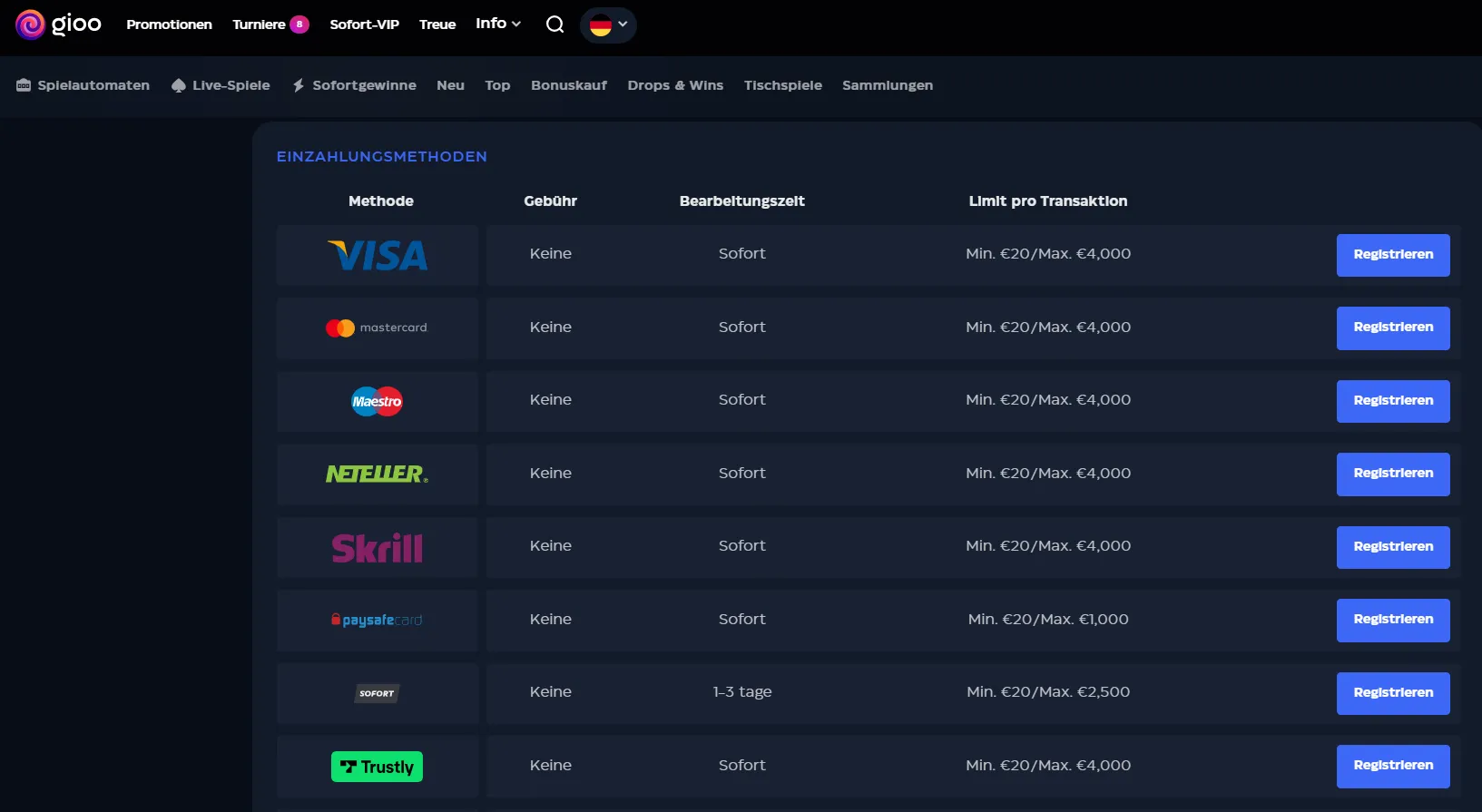Click the Limit pro Transaktion header
This screenshot has width=1482, height=812.
pyautogui.click(x=1048, y=201)
